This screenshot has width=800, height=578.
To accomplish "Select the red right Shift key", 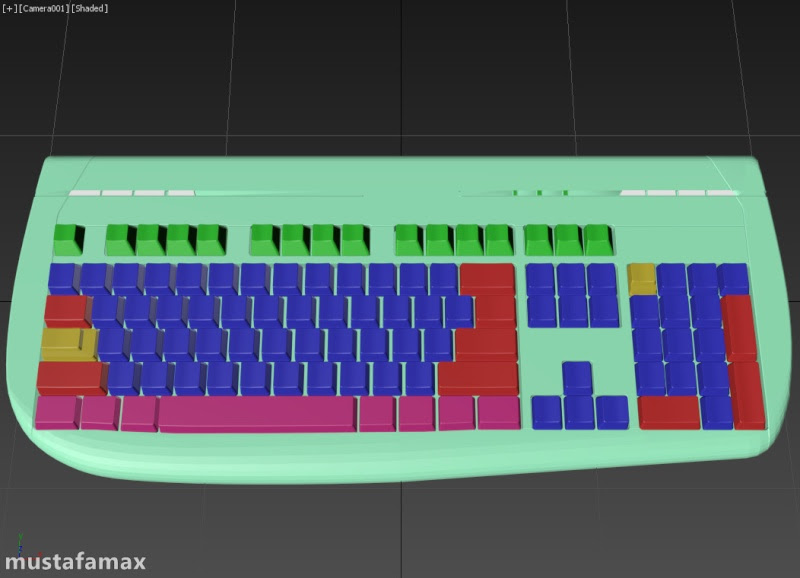I will tap(478, 378).
